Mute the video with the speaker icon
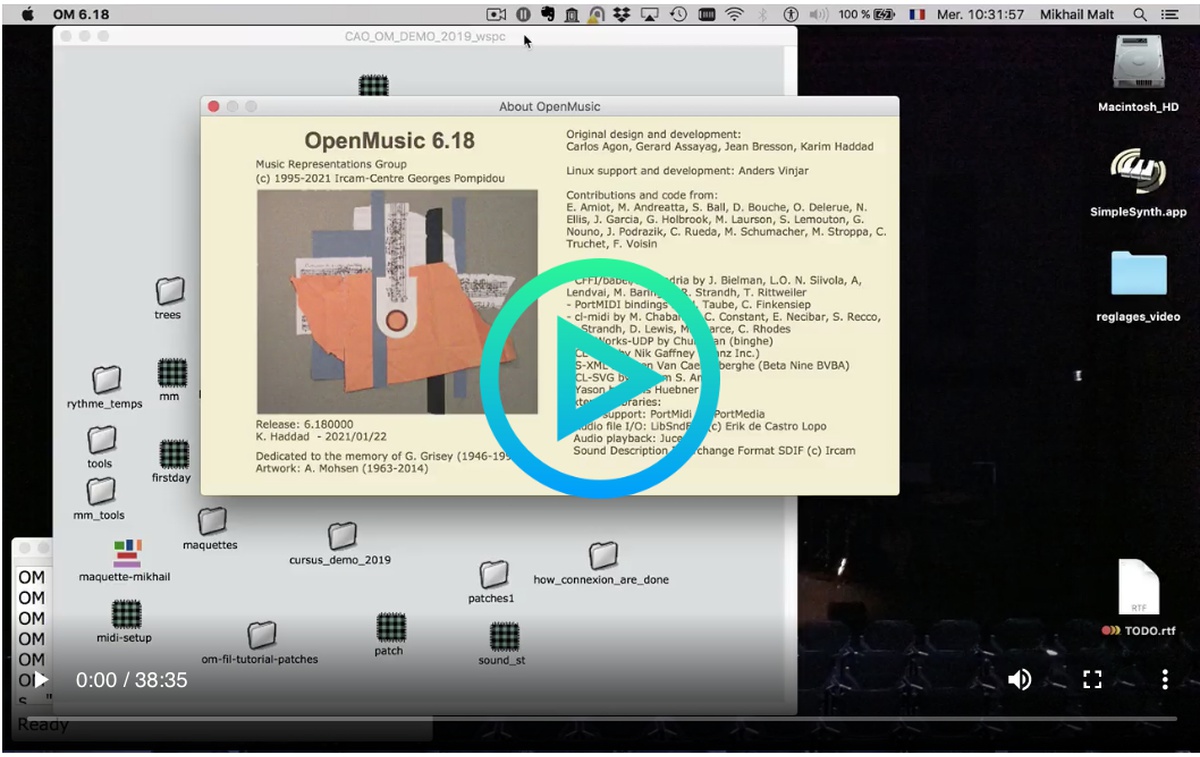The image size is (1200, 757). 1019,680
